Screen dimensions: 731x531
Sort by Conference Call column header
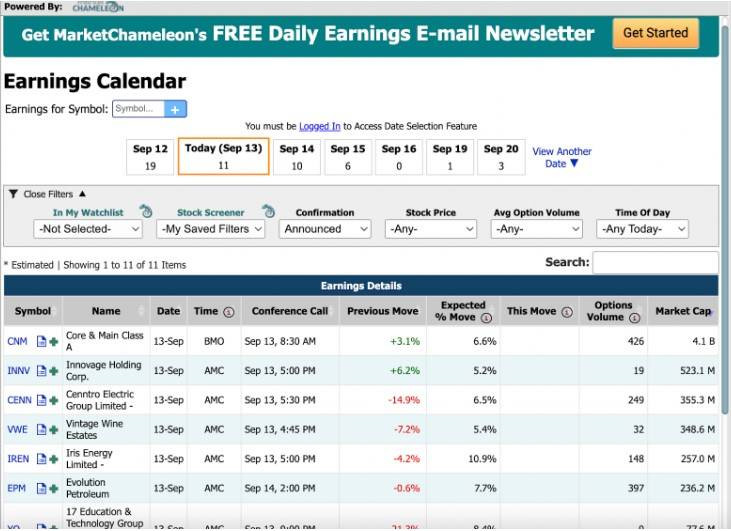[x=290, y=311]
